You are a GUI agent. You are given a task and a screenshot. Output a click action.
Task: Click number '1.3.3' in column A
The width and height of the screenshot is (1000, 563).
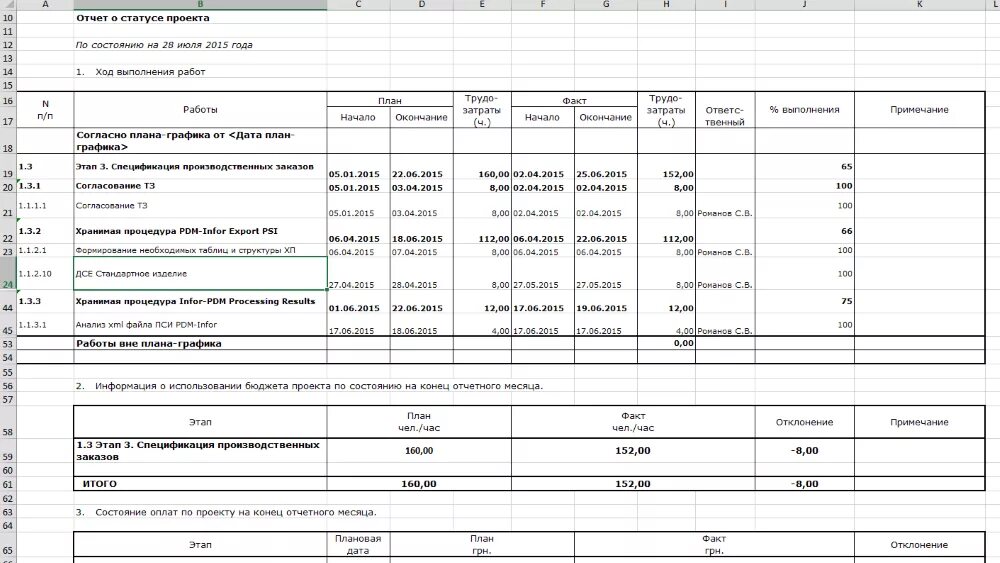click(29, 301)
